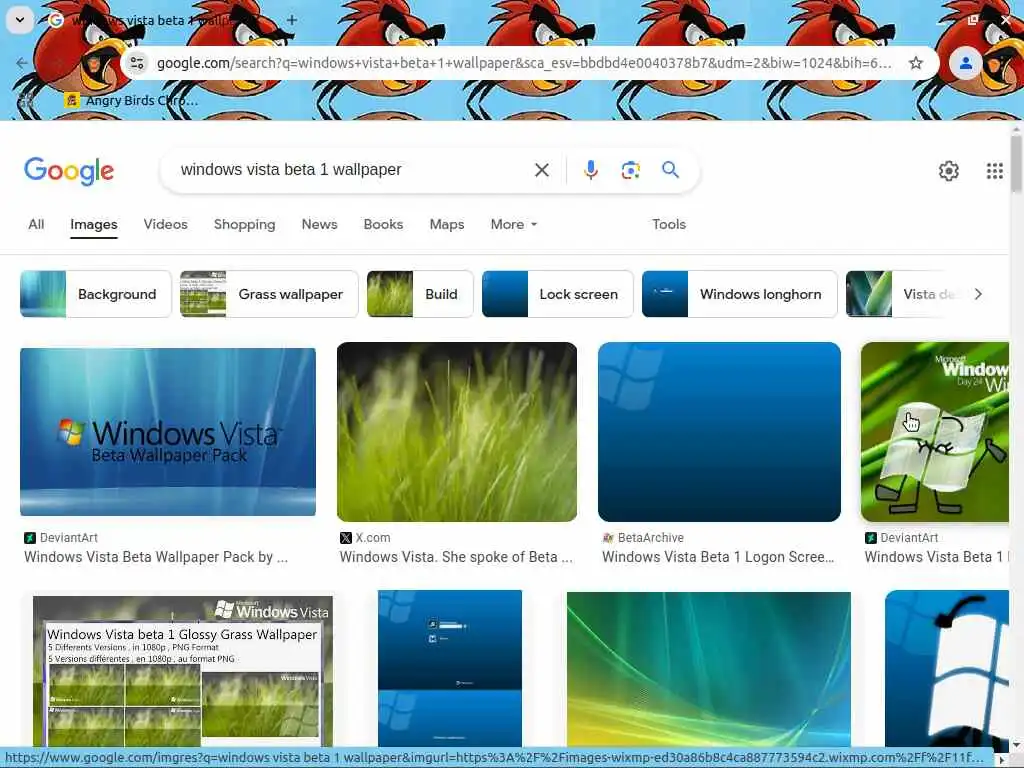Viewport: 1024px width, 768px height.
Task: Filter by the Grass wallpaper chip
Action: 269,294
